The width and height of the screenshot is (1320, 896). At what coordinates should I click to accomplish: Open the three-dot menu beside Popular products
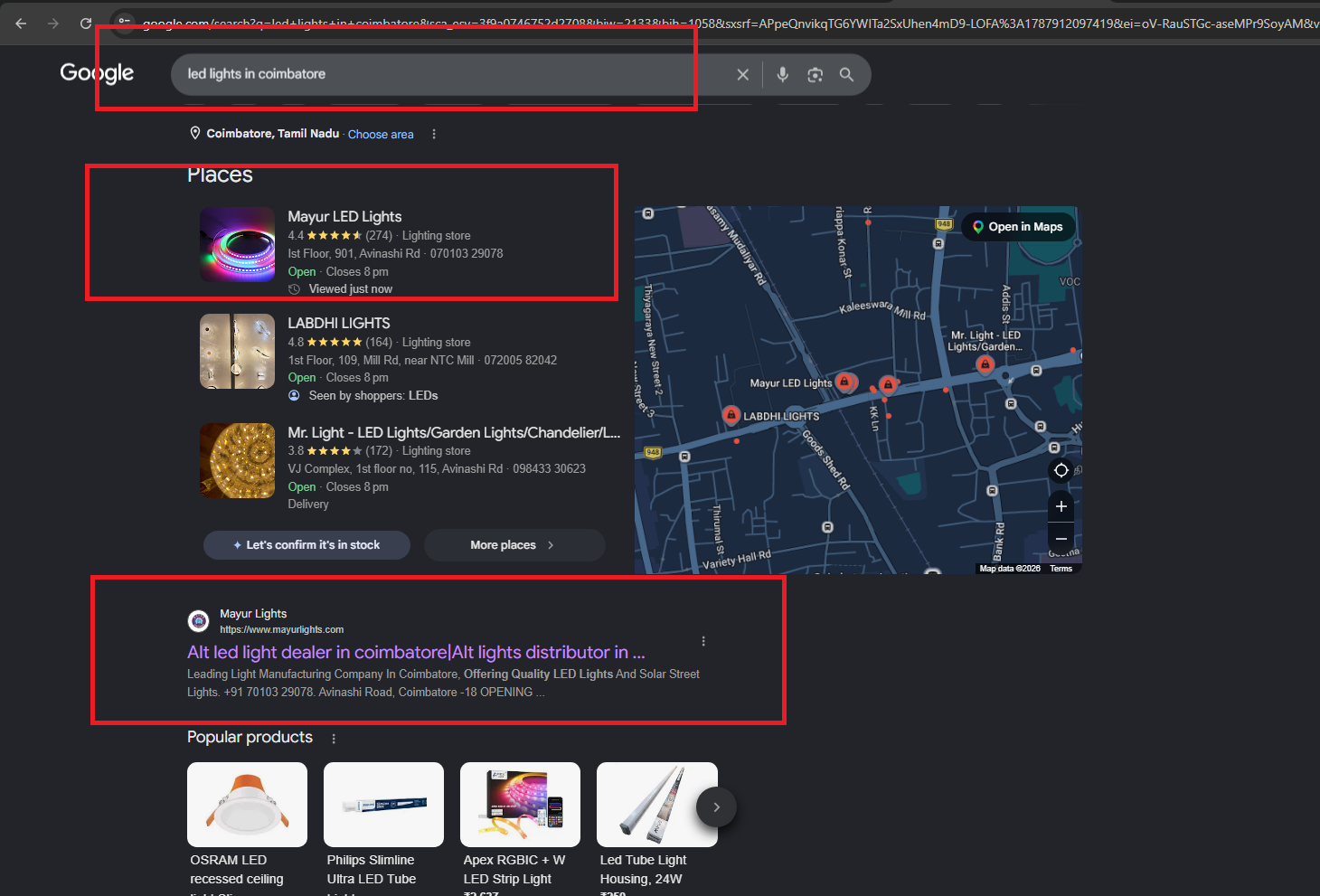[x=334, y=739]
